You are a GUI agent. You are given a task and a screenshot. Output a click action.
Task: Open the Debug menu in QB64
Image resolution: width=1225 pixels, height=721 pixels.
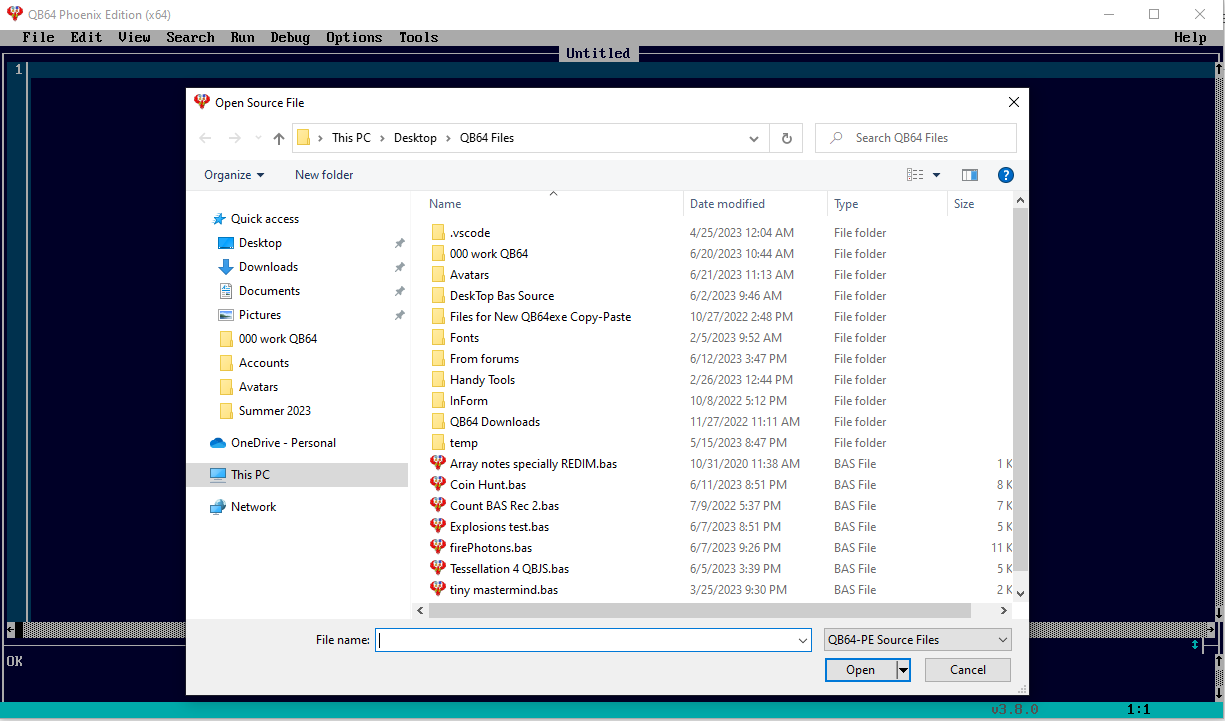point(290,38)
